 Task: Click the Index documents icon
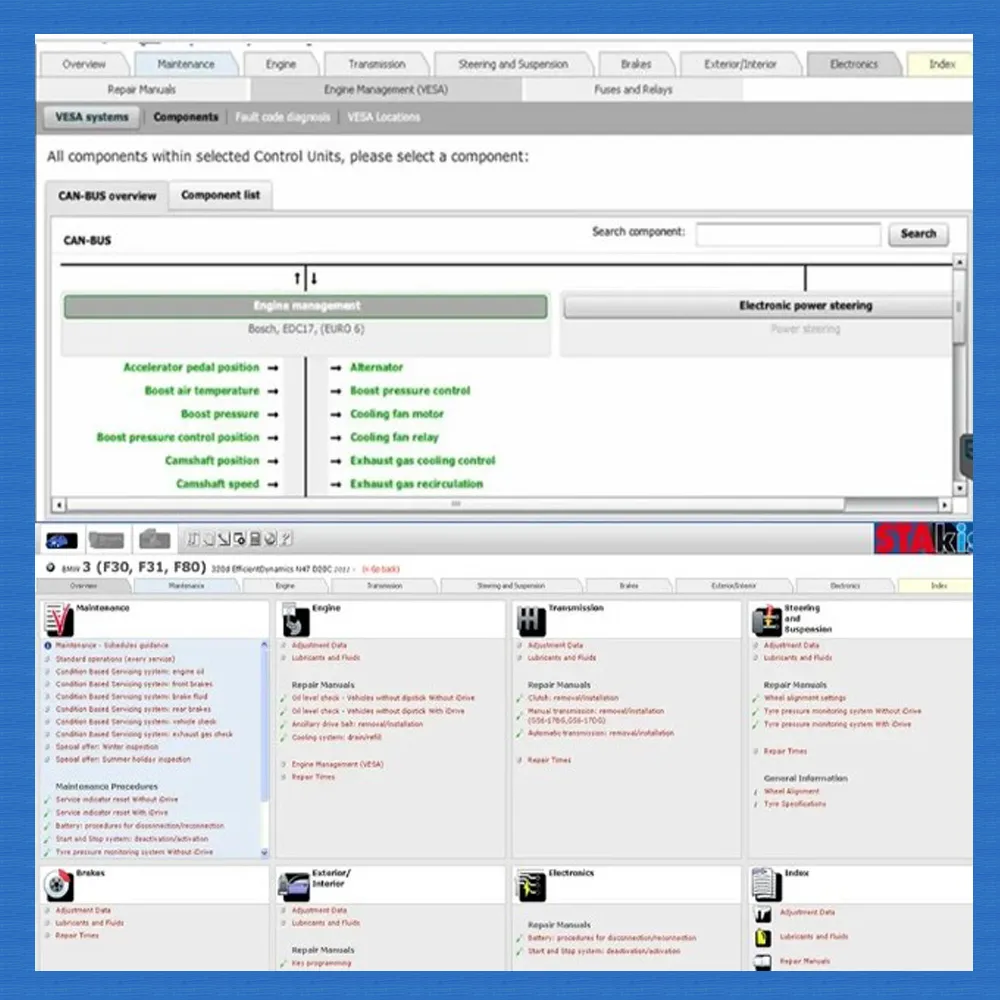766,884
